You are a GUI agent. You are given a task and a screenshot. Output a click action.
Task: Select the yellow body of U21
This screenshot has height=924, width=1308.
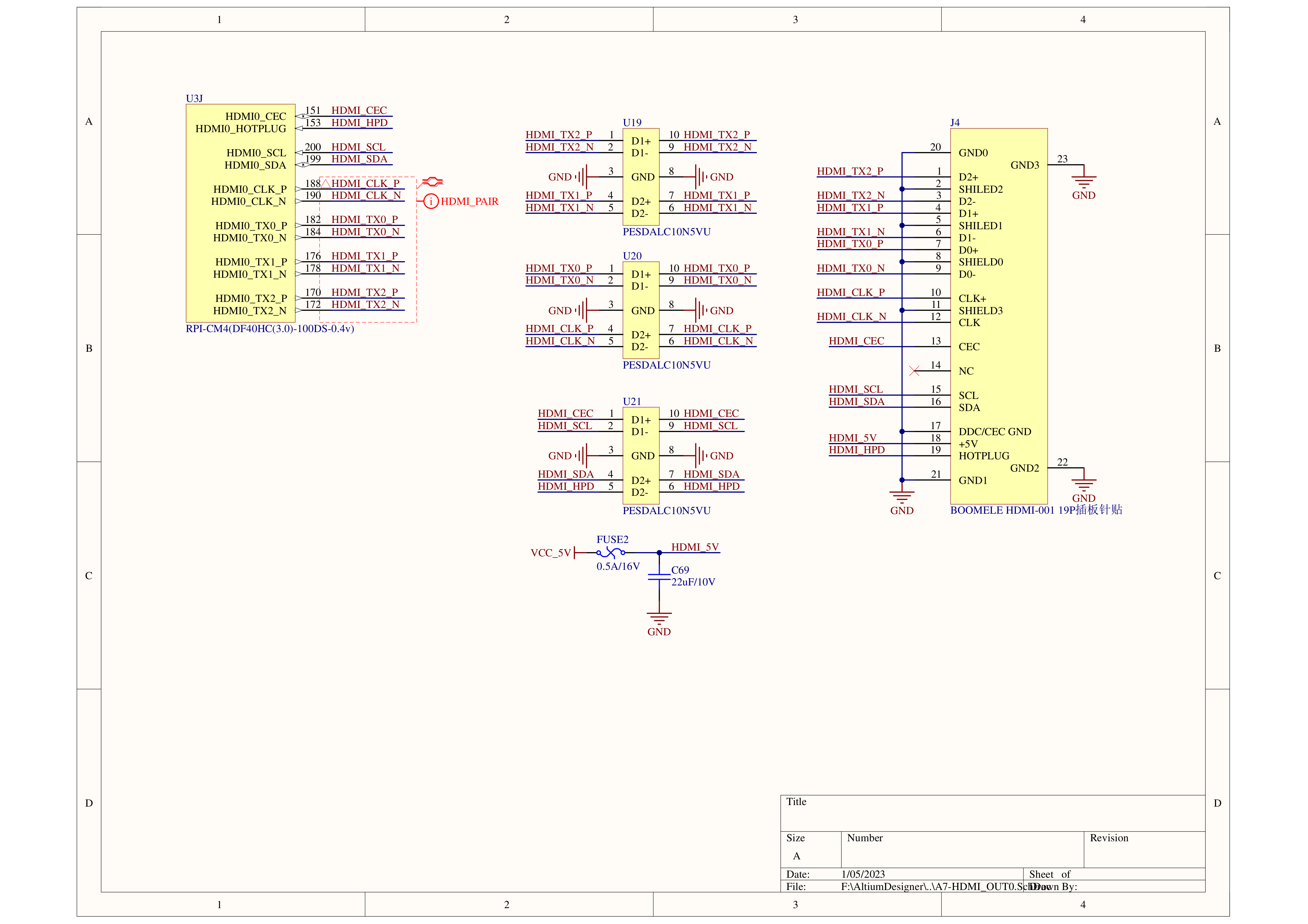point(641,456)
